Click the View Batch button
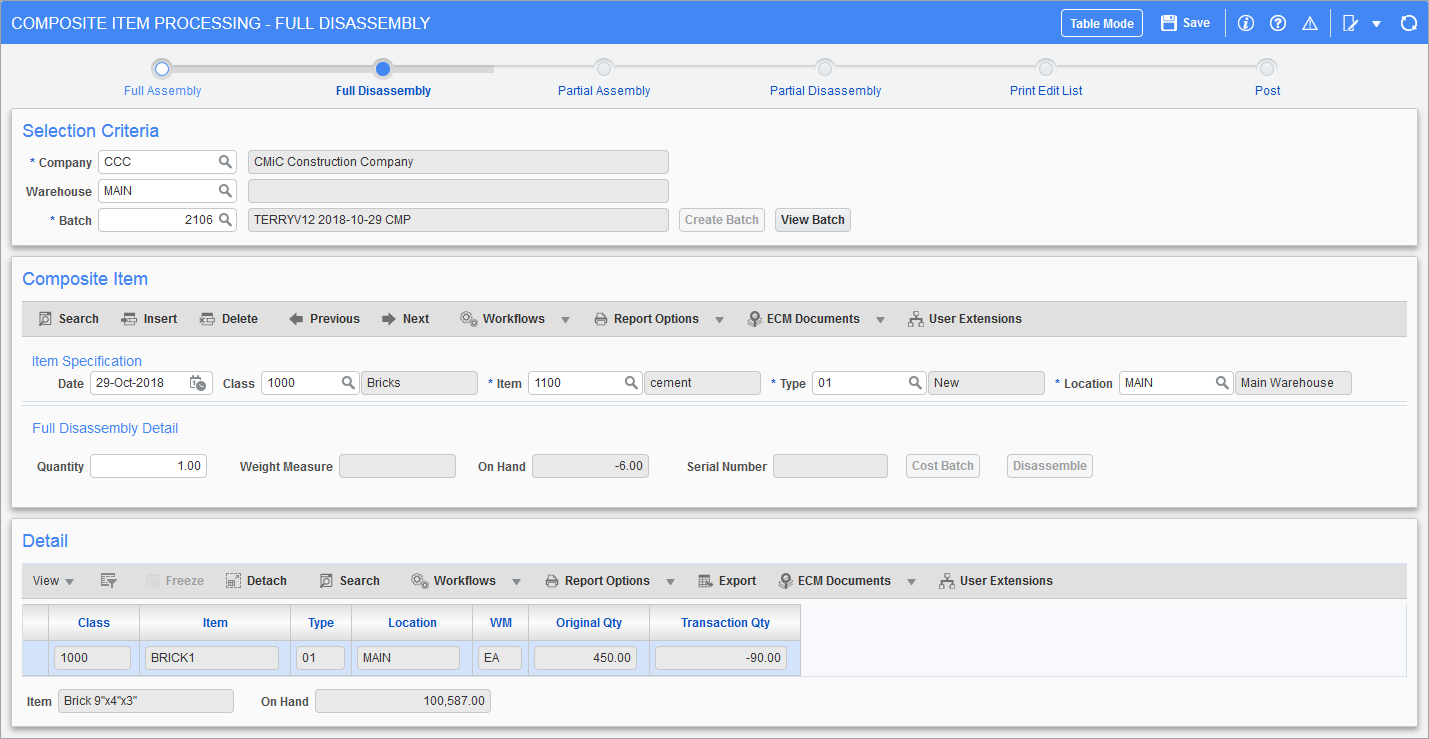 point(813,220)
